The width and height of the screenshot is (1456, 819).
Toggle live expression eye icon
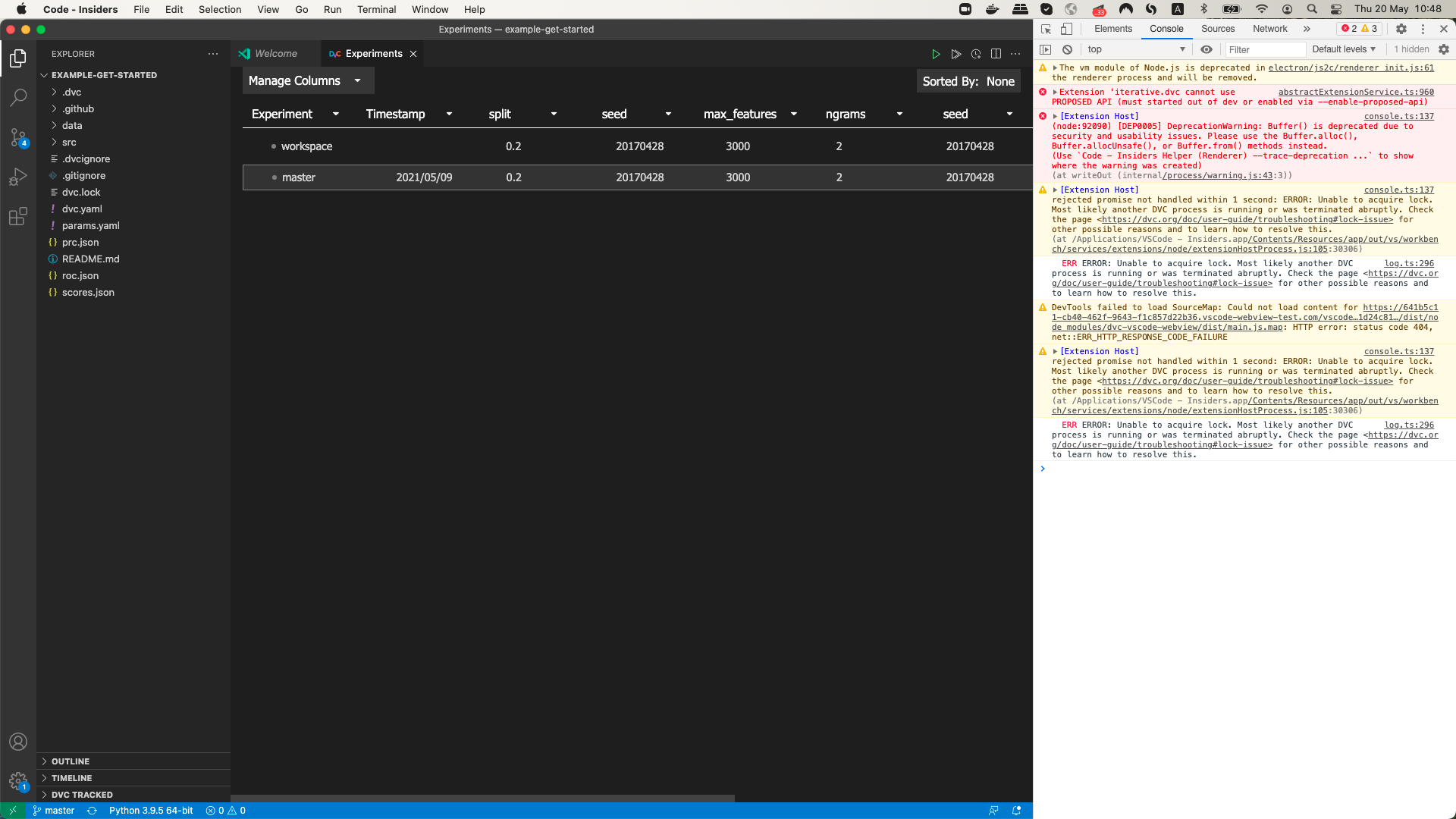coord(1207,49)
